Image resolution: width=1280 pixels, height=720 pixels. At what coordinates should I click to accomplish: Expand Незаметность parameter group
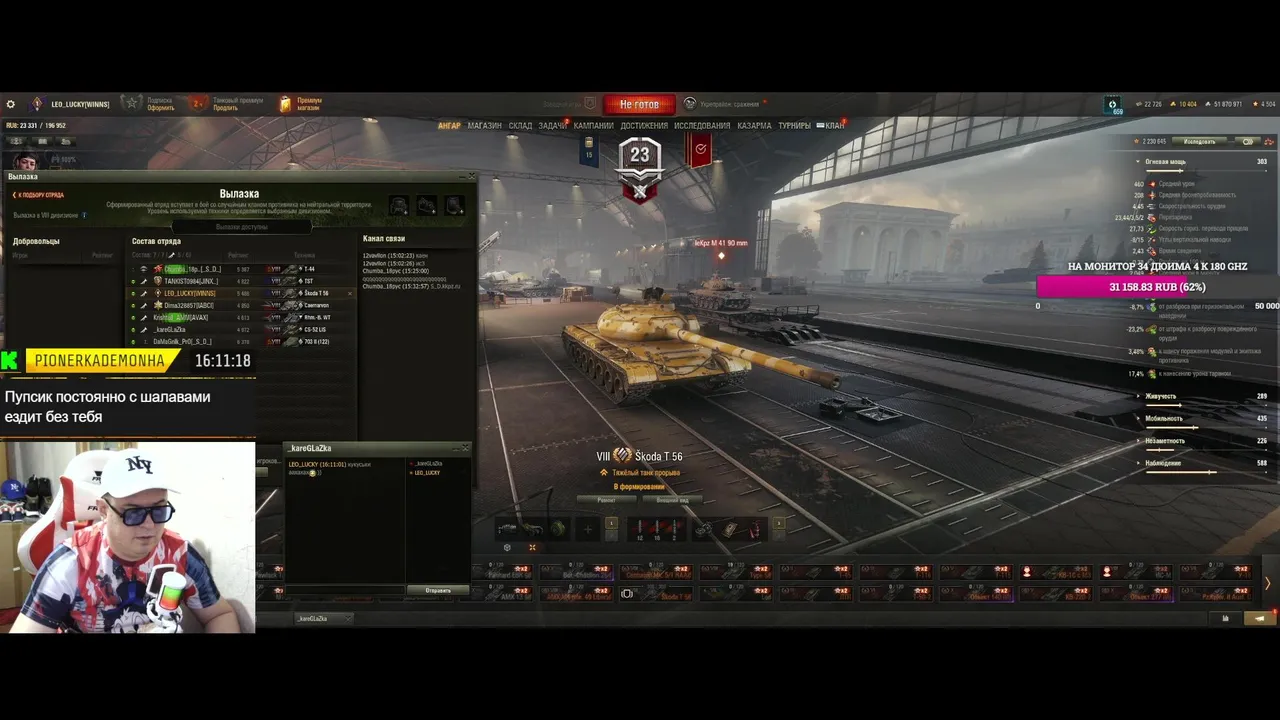(1138, 440)
